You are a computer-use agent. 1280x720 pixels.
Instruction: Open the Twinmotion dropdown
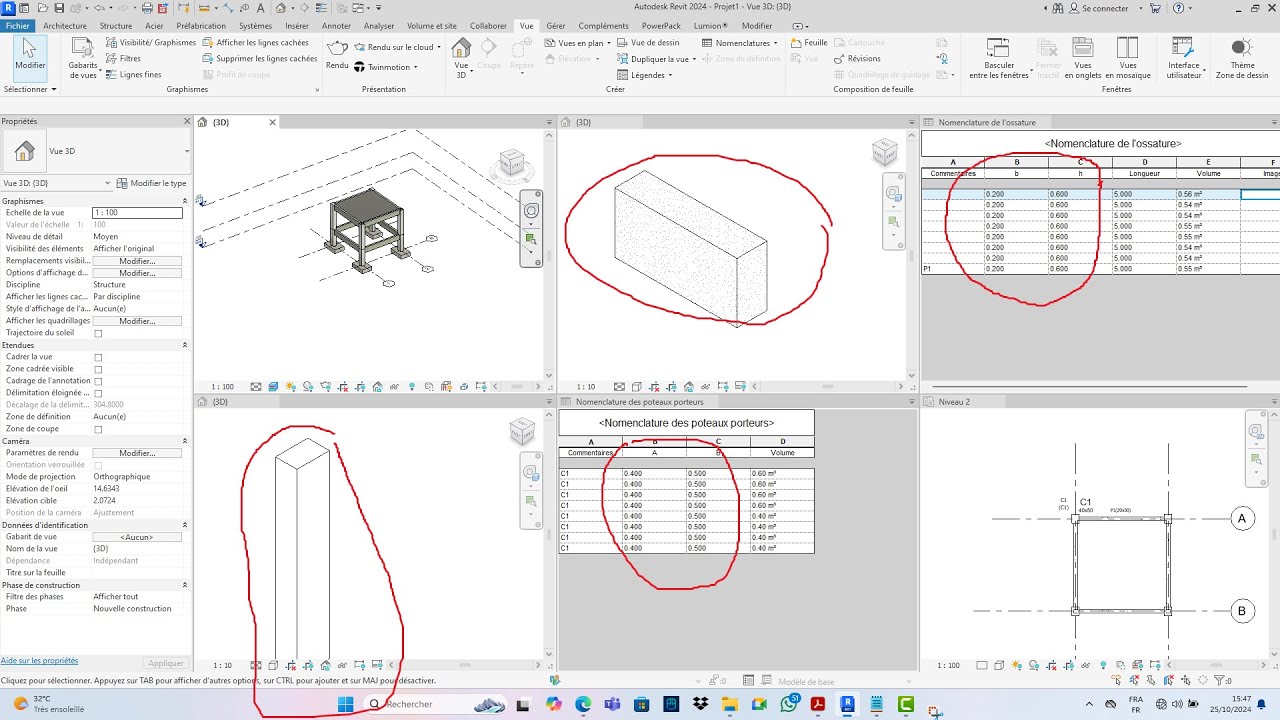[x=386, y=67]
